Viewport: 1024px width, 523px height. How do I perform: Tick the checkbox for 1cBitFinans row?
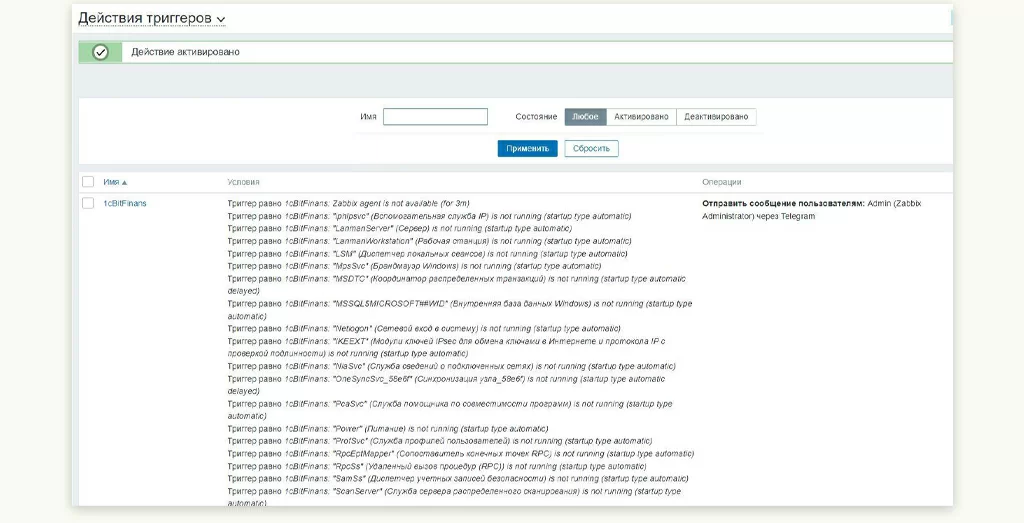pyautogui.click(x=88, y=203)
